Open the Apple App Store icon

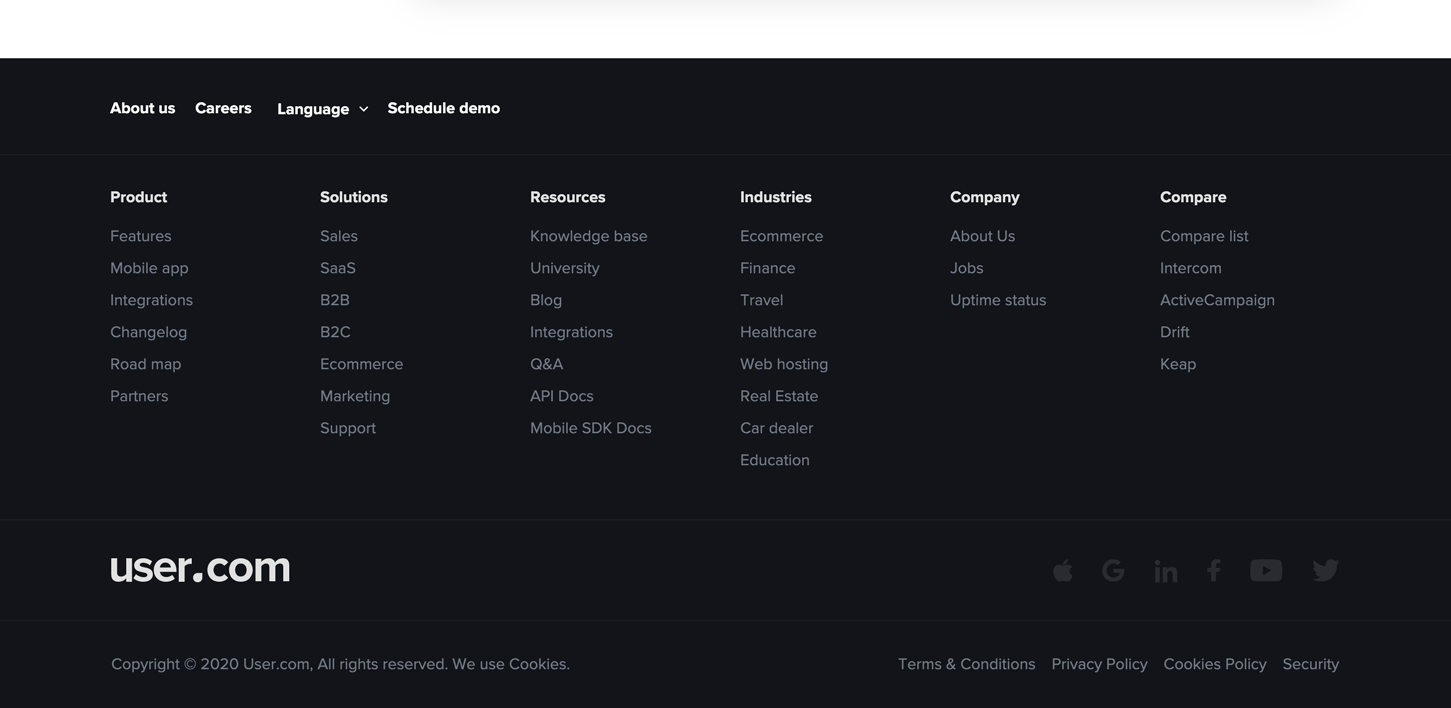pos(1063,570)
